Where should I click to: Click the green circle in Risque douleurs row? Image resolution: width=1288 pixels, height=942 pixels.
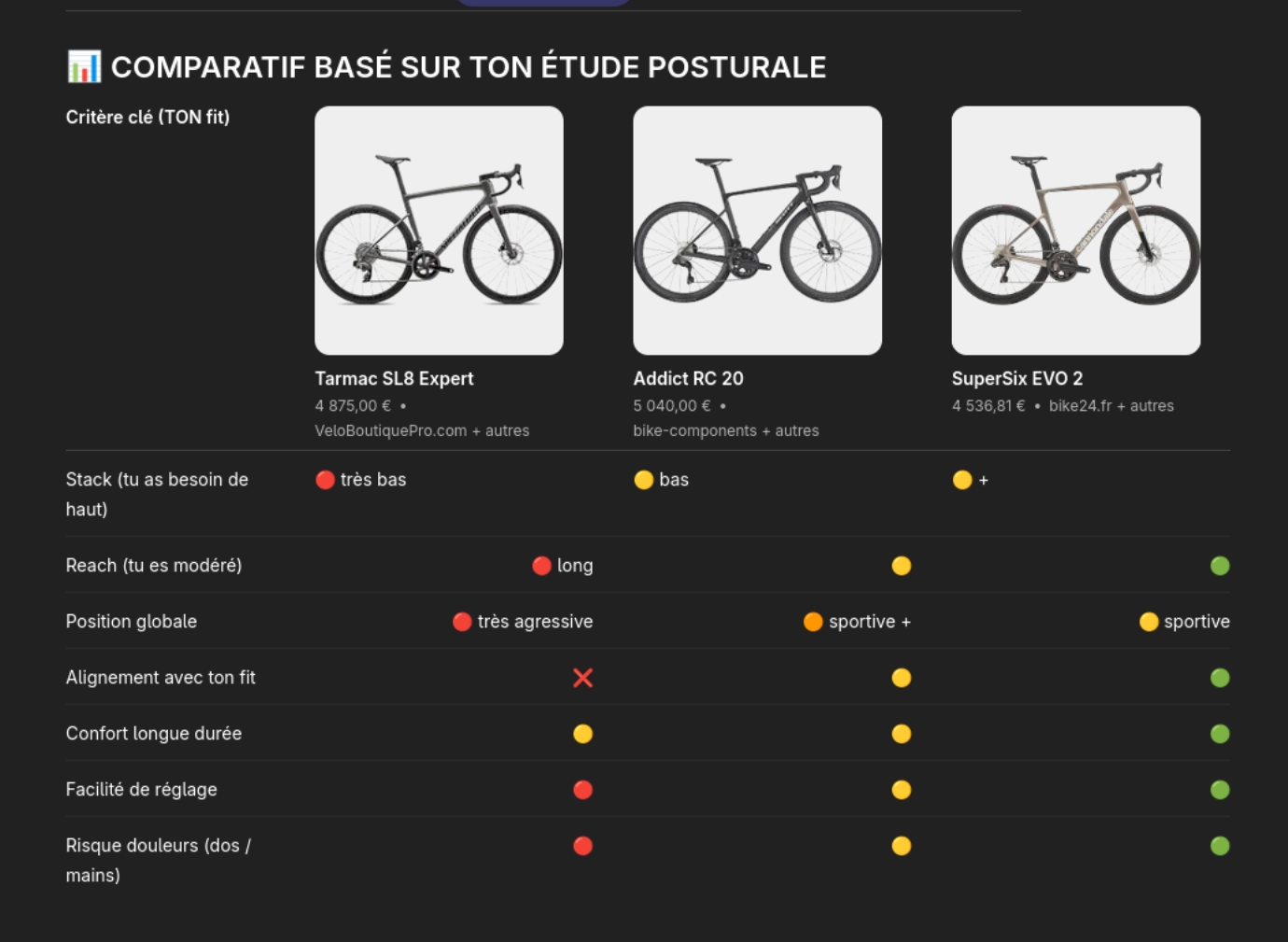pos(1219,846)
